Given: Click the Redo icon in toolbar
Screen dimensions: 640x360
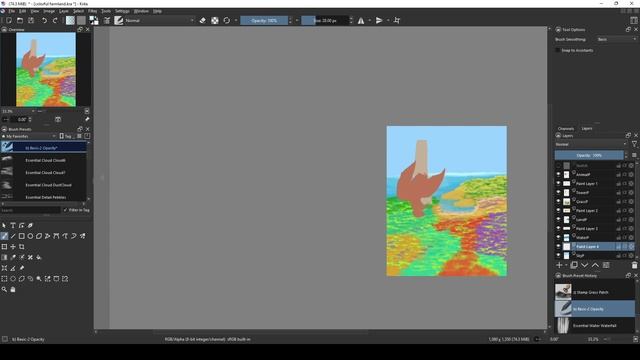Looking at the screenshot, I should 55,20.
